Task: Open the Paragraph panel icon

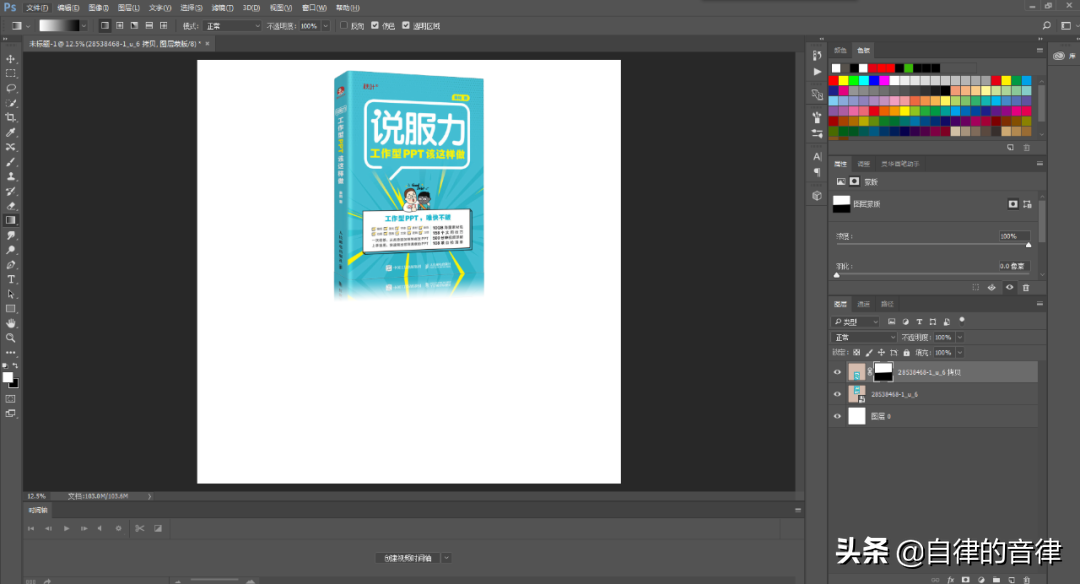Action: [x=817, y=172]
